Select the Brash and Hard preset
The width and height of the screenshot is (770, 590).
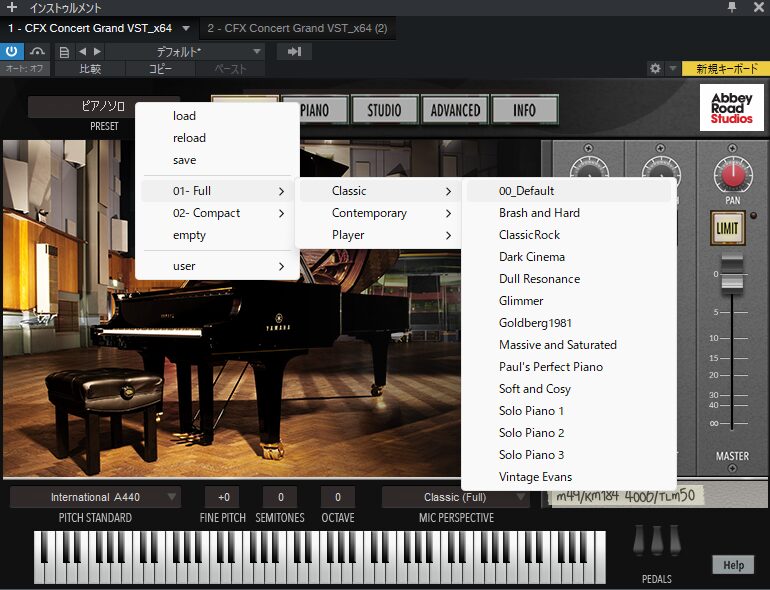tap(569, 213)
